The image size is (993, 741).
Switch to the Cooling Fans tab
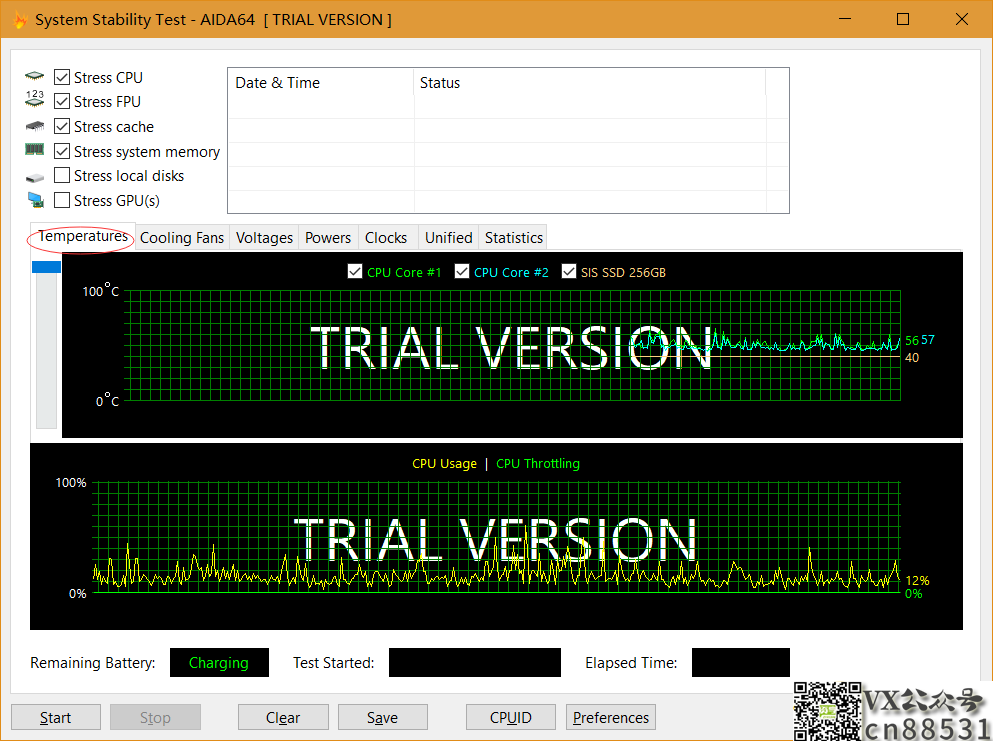point(182,238)
